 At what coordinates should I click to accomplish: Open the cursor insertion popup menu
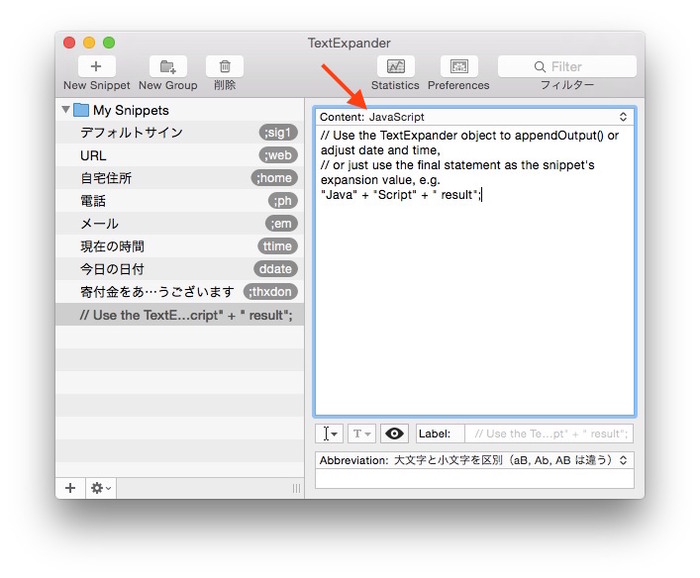click(x=329, y=433)
